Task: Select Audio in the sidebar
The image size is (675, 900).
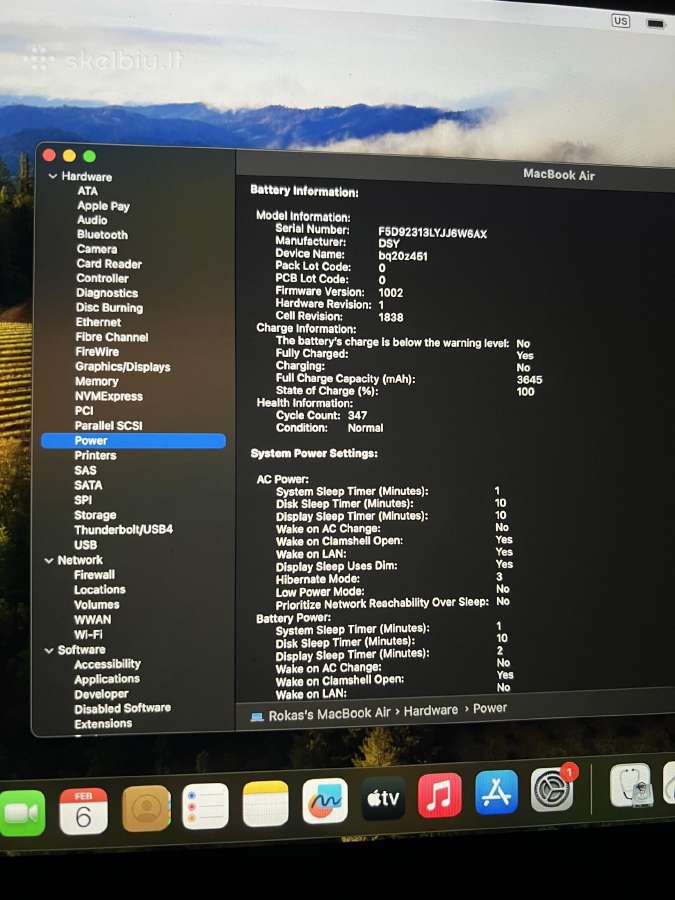Action: point(92,220)
